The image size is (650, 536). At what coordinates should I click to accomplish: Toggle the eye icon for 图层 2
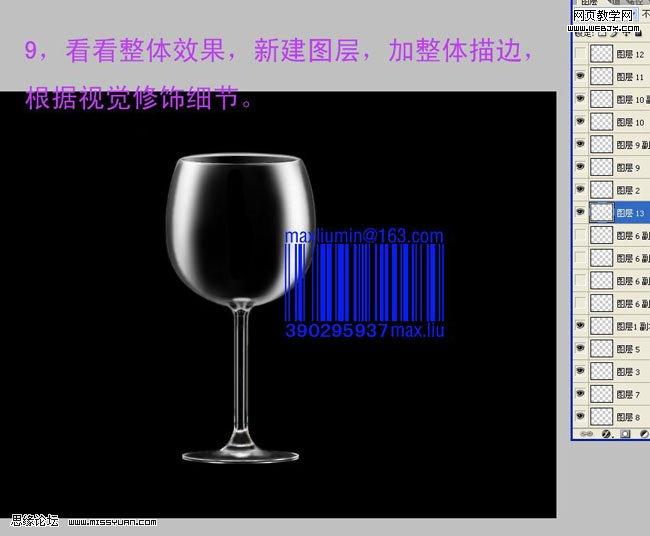tap(580, 189)
